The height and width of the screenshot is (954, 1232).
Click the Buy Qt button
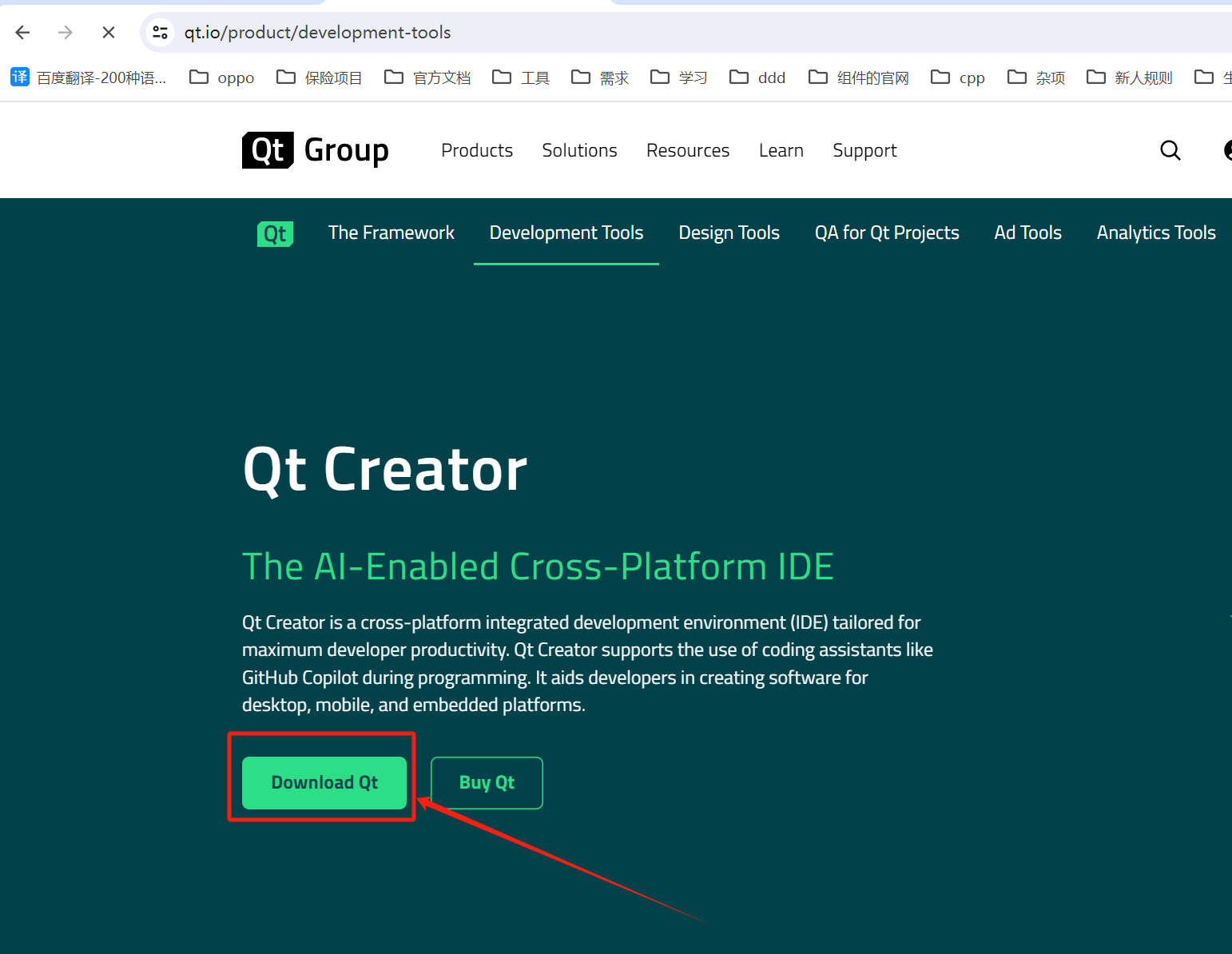(487, 782)
